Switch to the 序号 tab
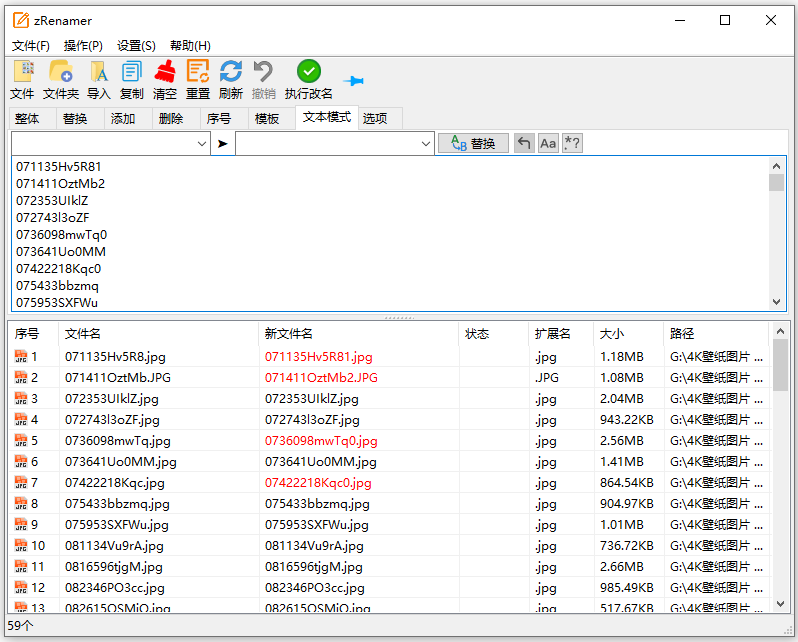 coord(219,118)
